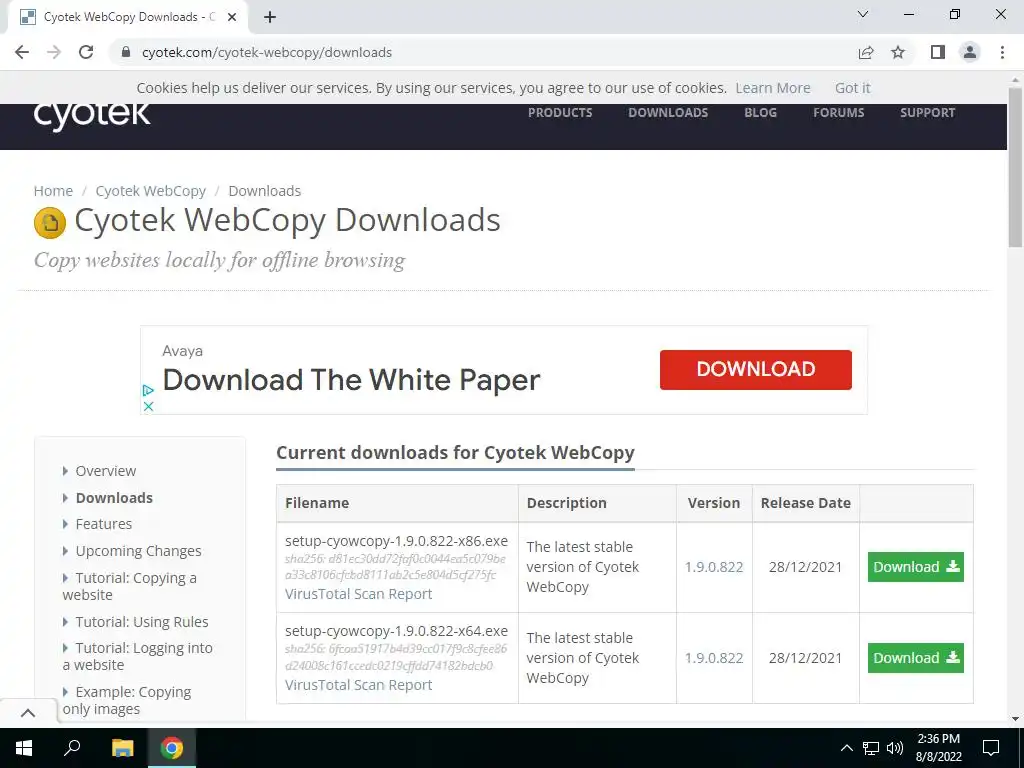1024x768 pixels.
Task: Open File Explorer from the taskbar
Action: click(x=122, y=748)
